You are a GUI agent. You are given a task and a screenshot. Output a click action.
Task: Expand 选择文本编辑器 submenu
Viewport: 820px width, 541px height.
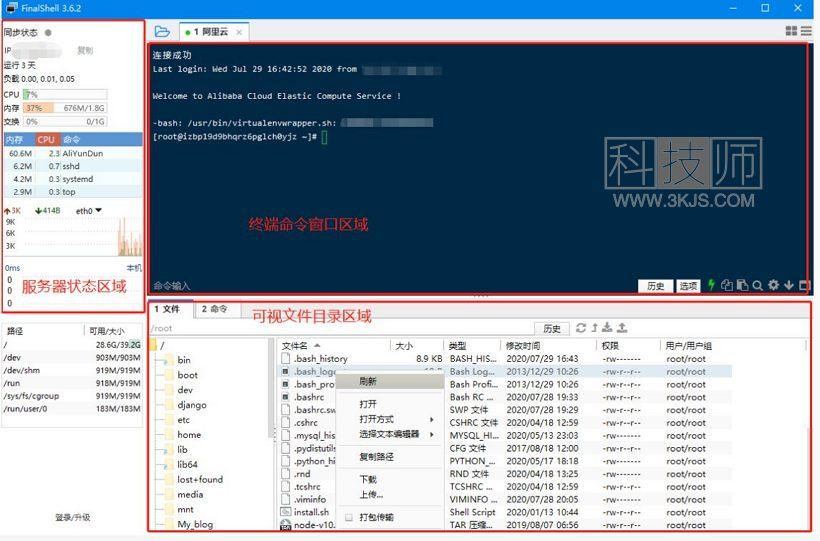pyautogui.click(x=391, y=434)
